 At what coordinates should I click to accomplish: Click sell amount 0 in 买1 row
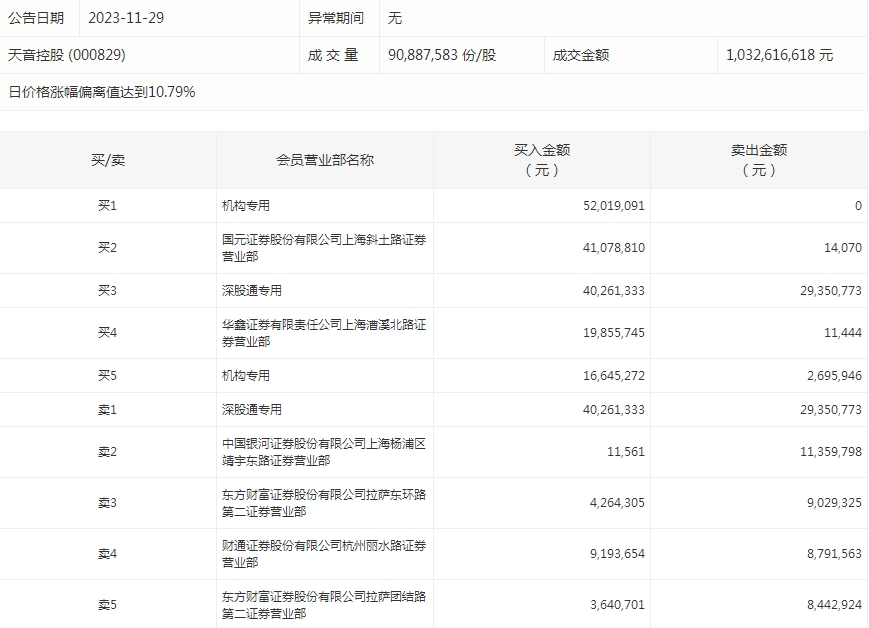click(x=858, y=206)
